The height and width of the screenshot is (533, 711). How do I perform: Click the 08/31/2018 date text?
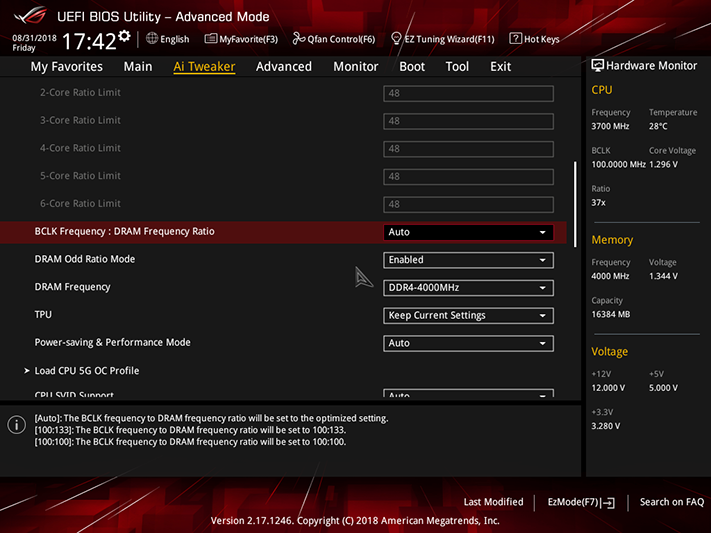click(34, 38)
